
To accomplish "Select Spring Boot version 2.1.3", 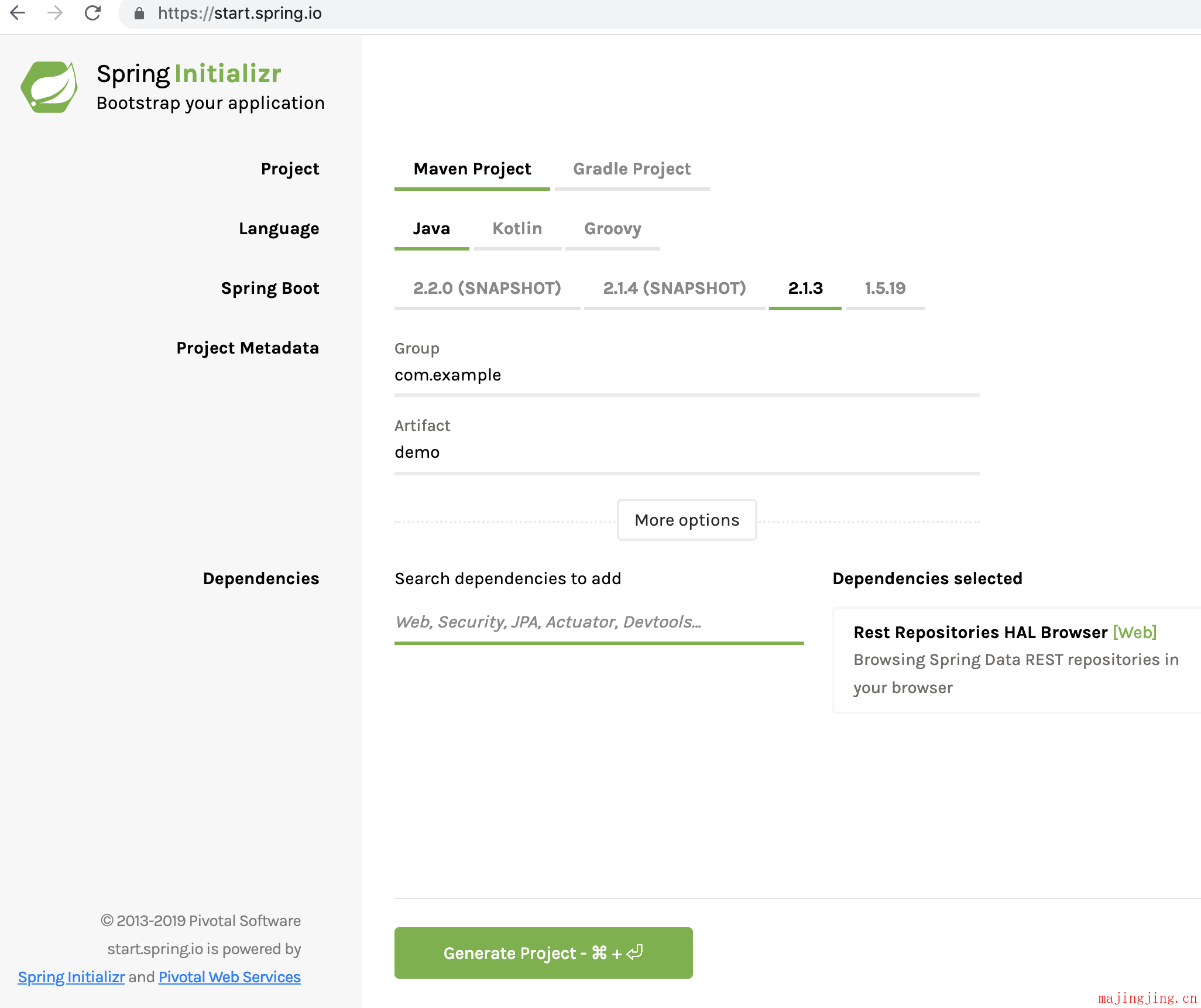I will tap(805, 289).
